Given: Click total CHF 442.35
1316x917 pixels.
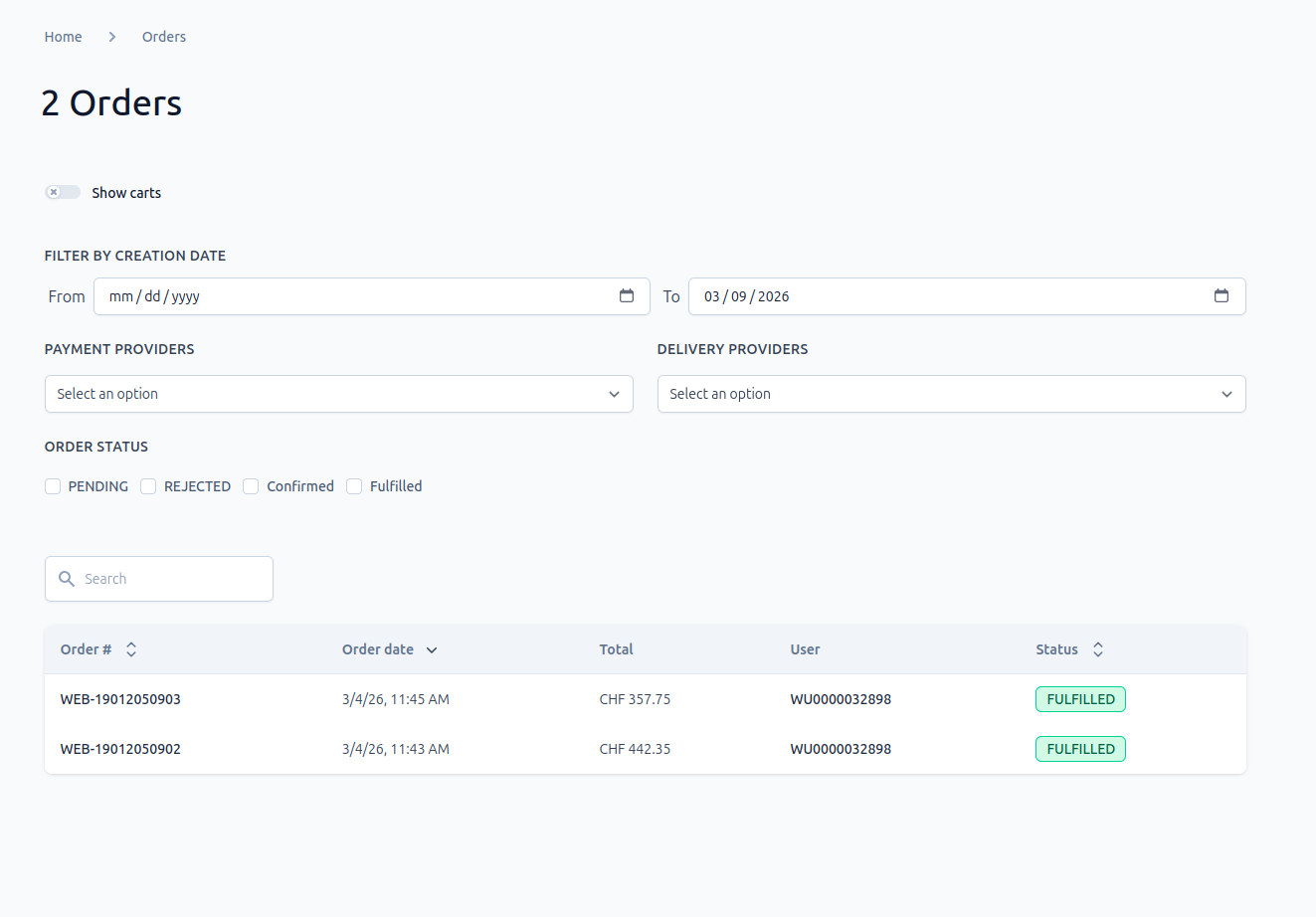Looking at the screenshot, I should pyautogui.click(x=635, y=749).
